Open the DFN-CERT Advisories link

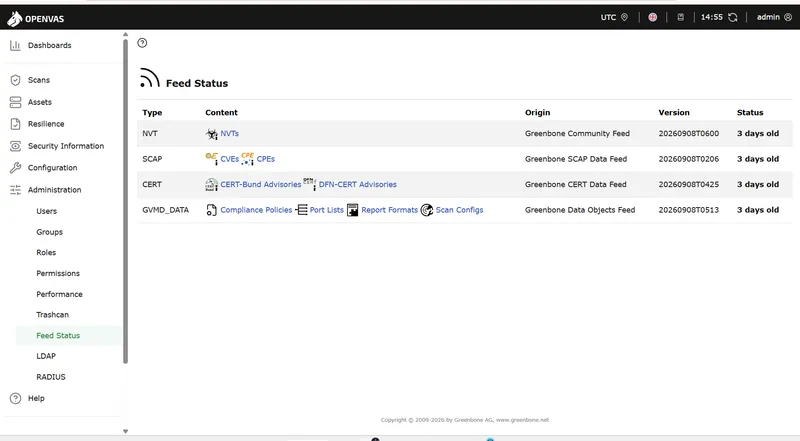(358, 185)
